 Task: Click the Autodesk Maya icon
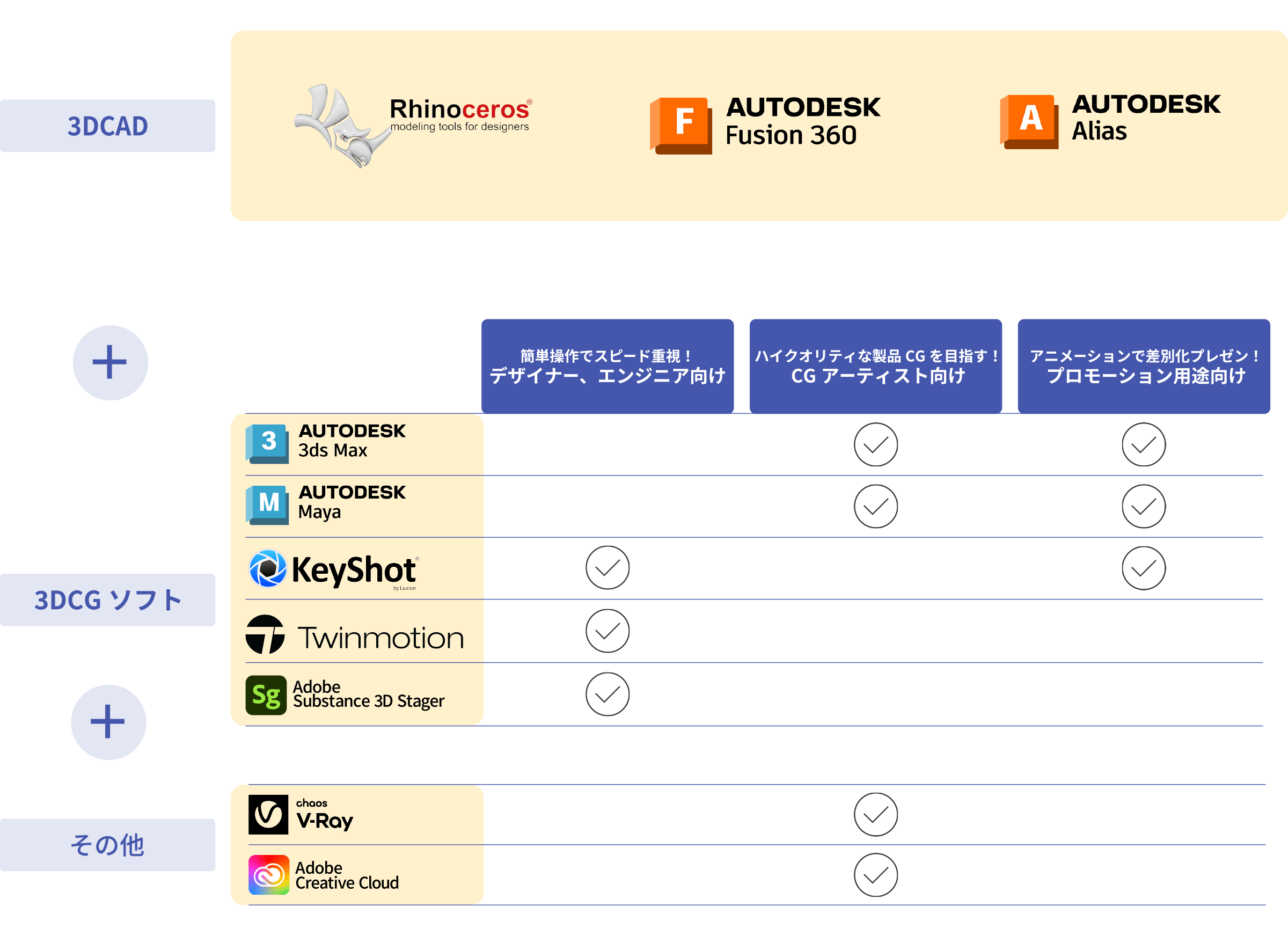[267, 505]
